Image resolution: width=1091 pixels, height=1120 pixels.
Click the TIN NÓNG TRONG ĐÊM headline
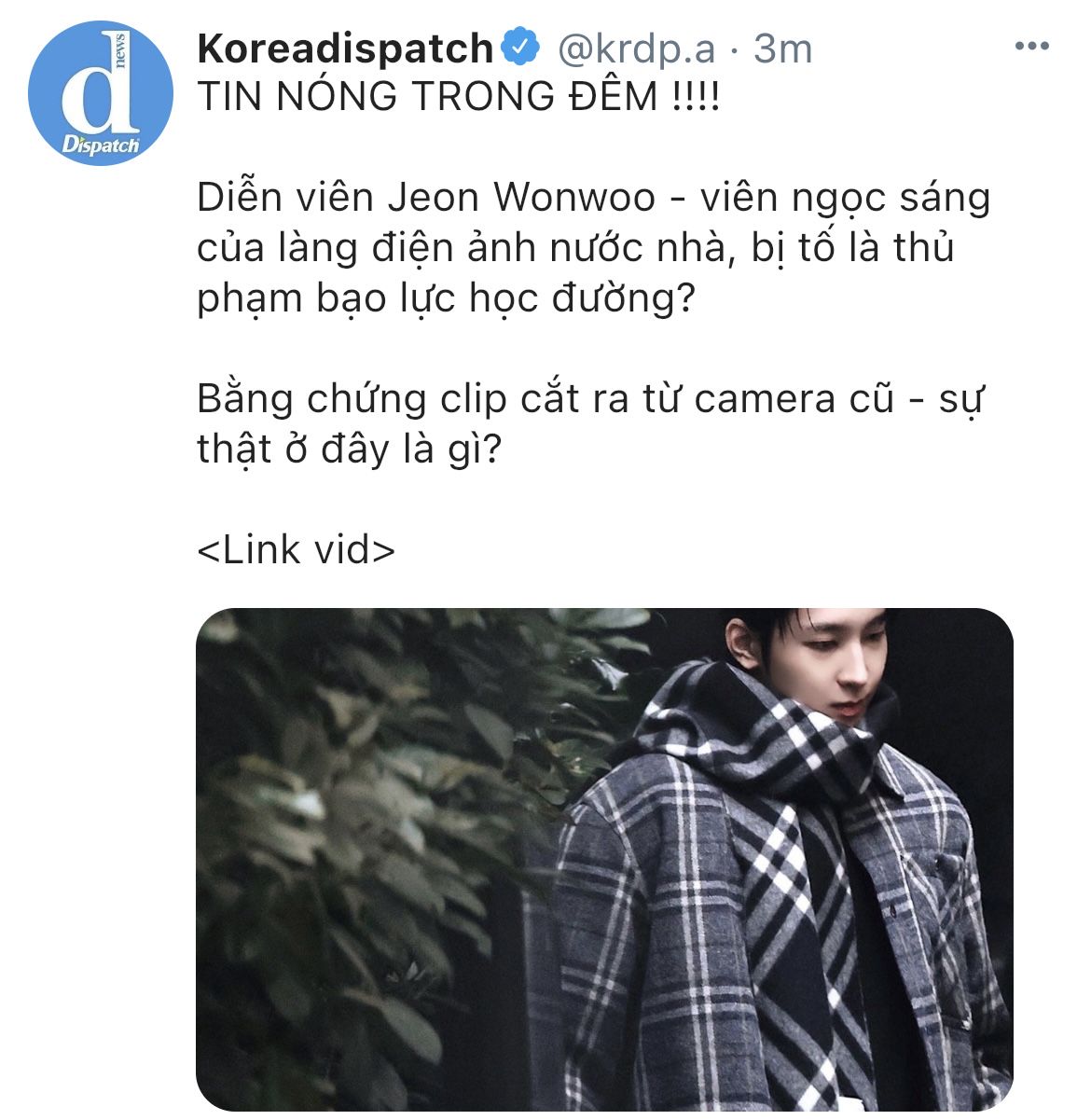point(459,97)
